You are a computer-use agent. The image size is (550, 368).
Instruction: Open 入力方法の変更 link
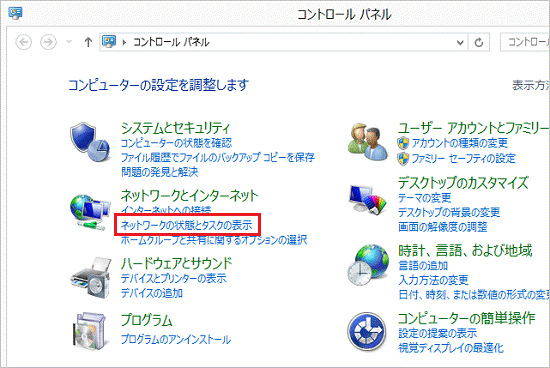pyautogui.click(x=433, y=280)
